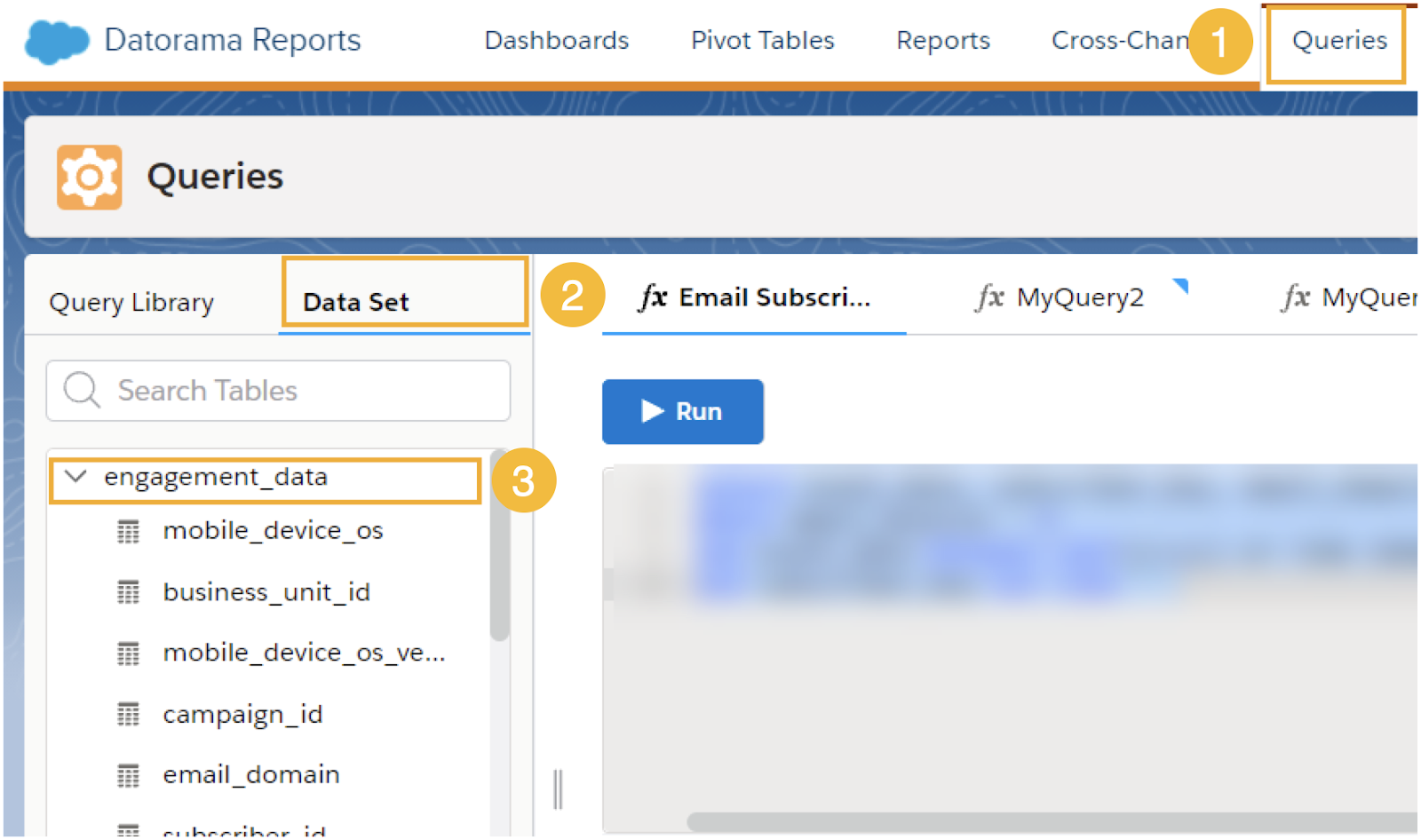Click the blue corner marker on MyQuery2
1421x840 pixels.
pos(1181,285)
